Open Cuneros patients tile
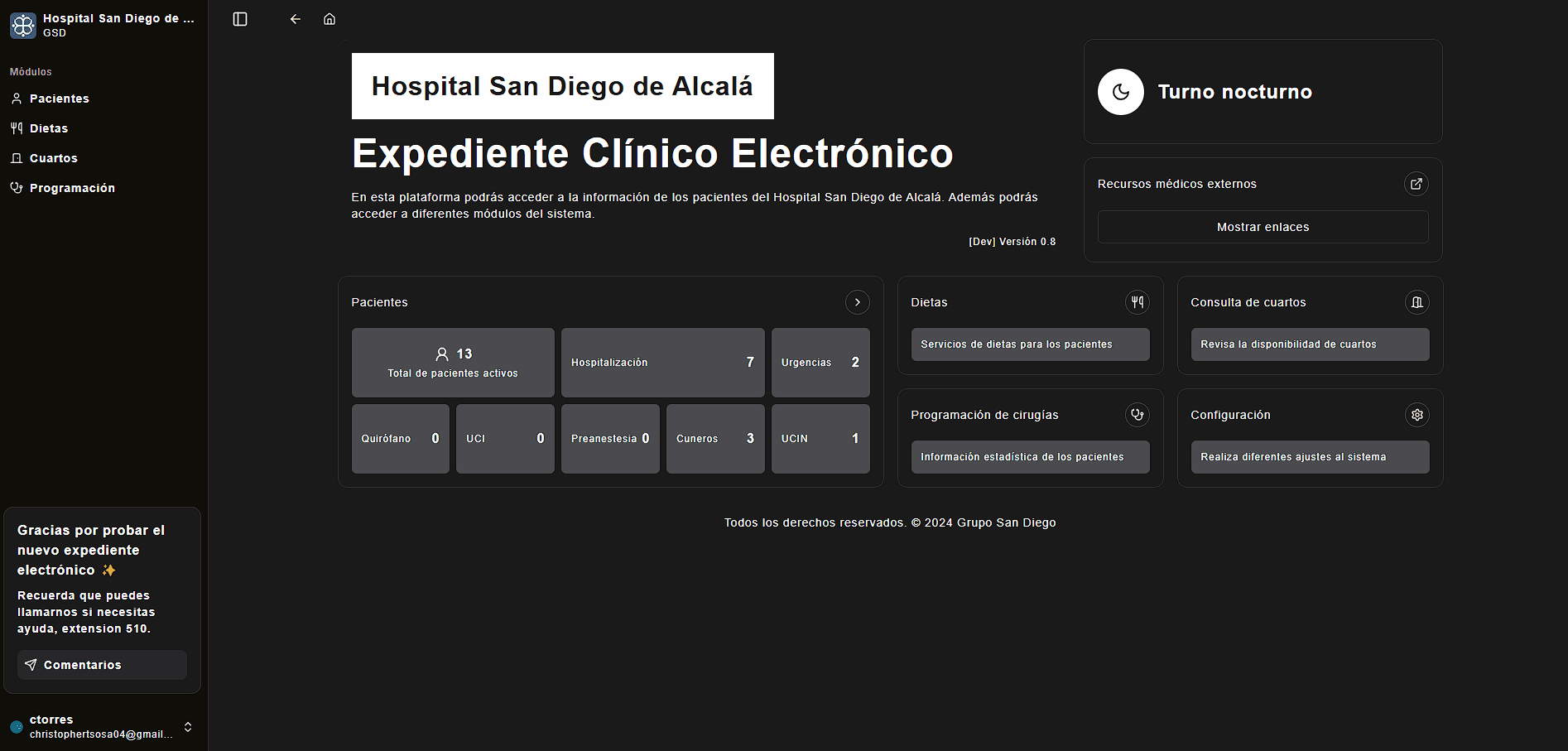1568x751 pixels. click(715, 439)
